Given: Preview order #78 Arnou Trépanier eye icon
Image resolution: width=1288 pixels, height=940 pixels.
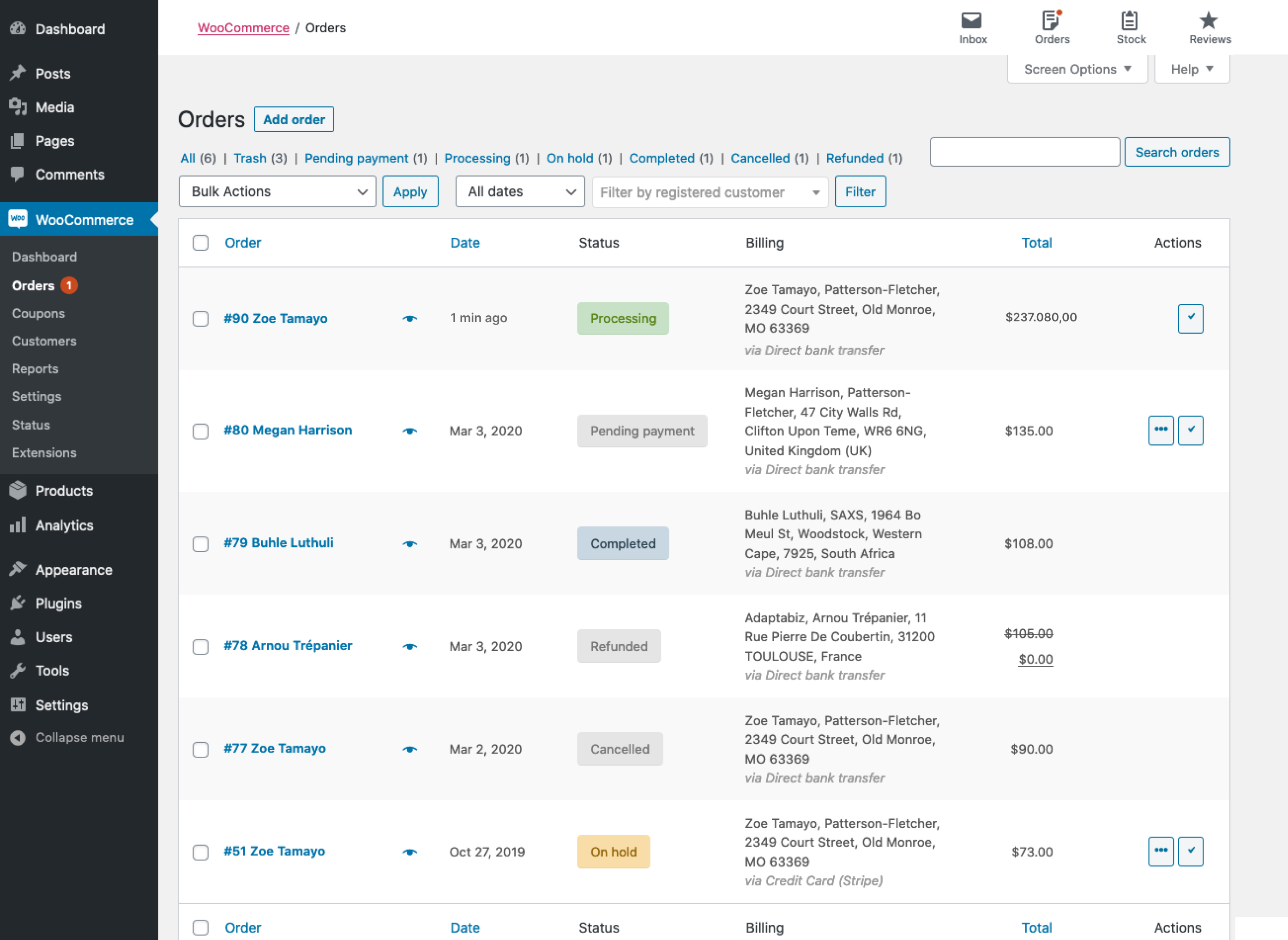Looking at the screenshot, I should (409, 646).
